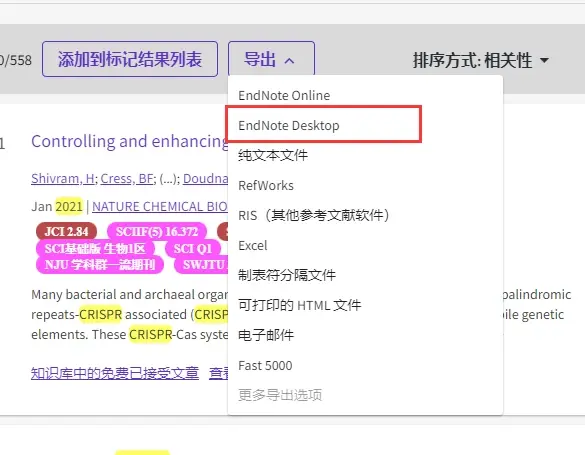The height and width of the screenshot is (455, 585).
Task: Select 纯文本文件 export option
Action: coord(273,155)
